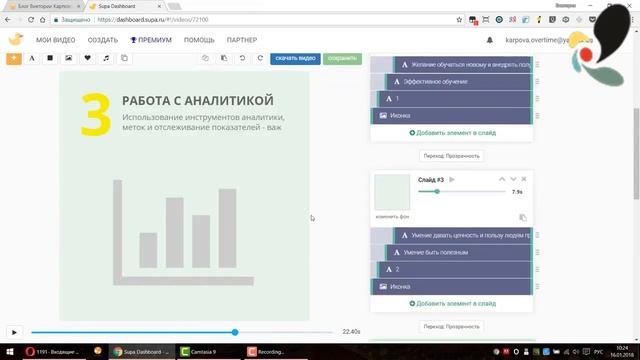The height and width of the screenshot is (360, 640).
Task: Open the СОЗДАТЬ menu
Action: (x=103, y=40)
